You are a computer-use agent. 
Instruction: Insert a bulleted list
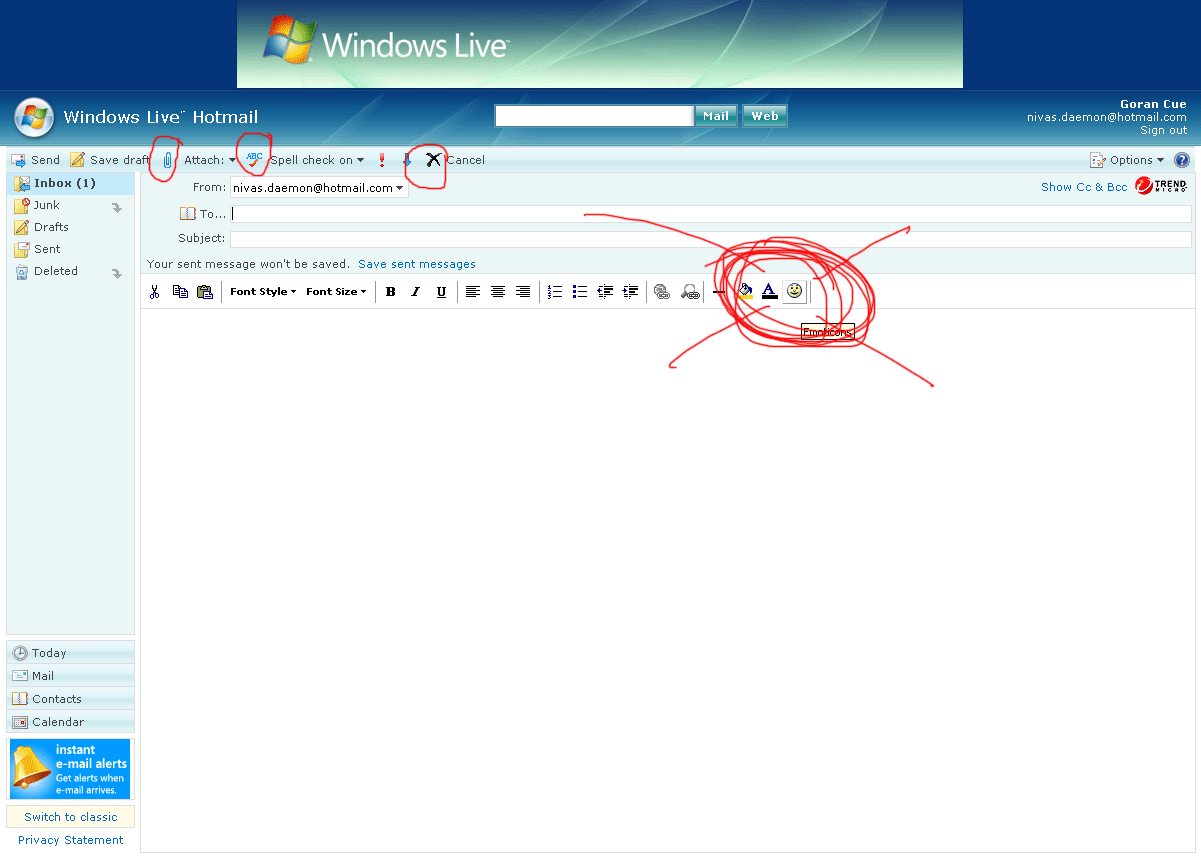[579, 292]
